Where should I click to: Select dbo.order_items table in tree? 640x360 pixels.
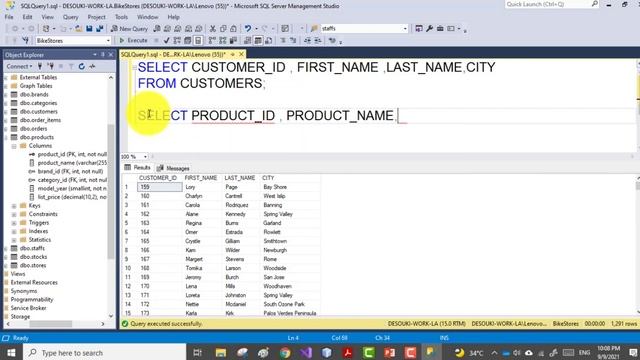[x=40, y=120]
